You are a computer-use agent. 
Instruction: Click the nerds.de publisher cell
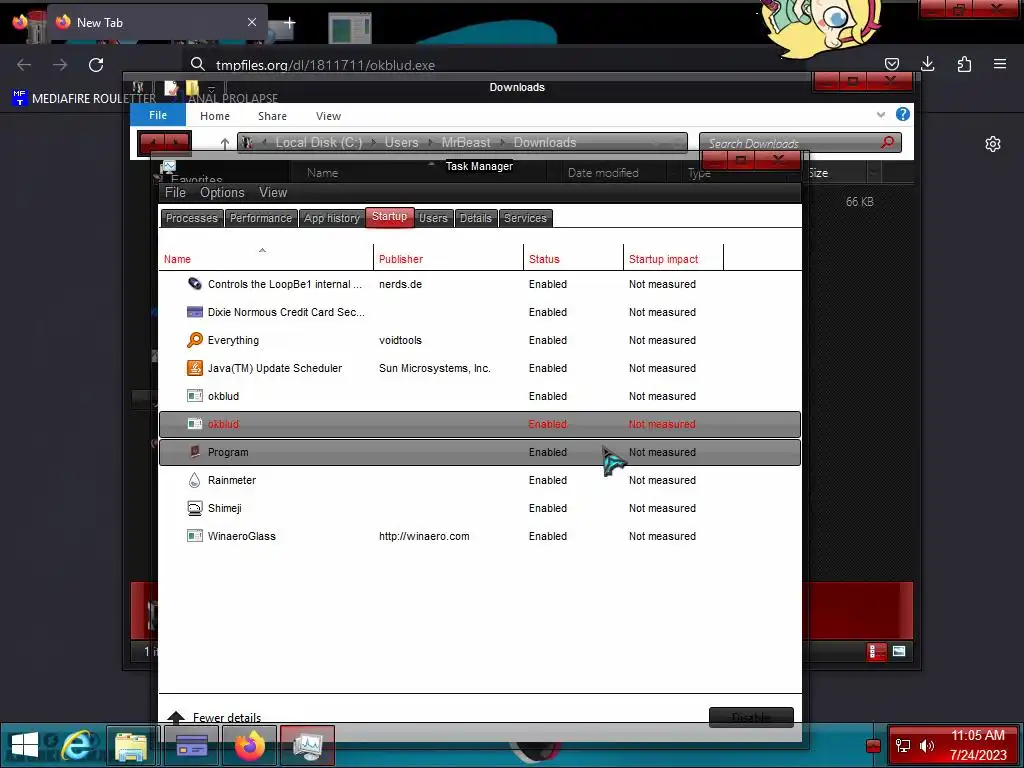(x=400, y=284)
